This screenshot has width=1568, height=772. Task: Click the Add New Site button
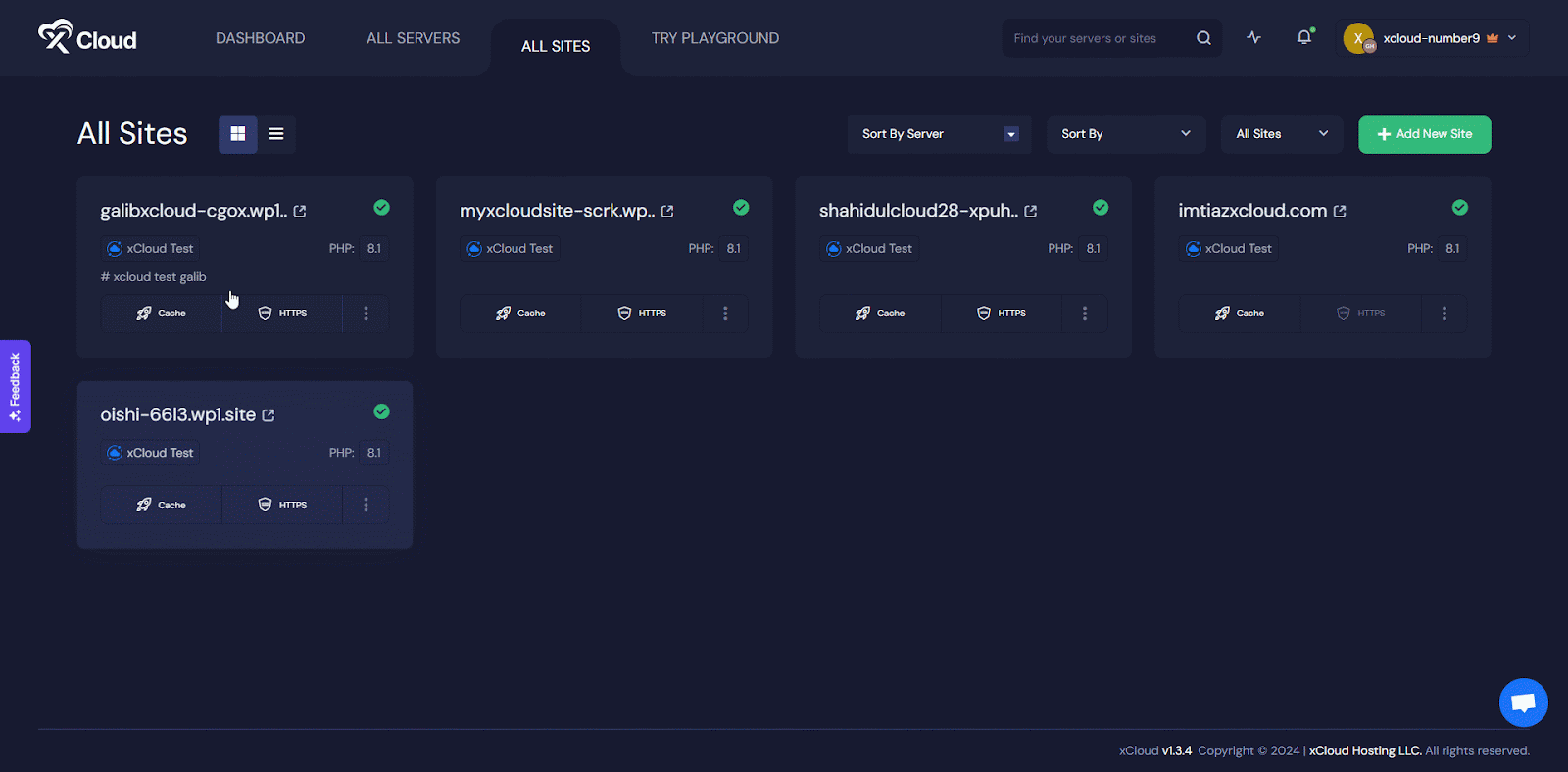[1424, 134]
